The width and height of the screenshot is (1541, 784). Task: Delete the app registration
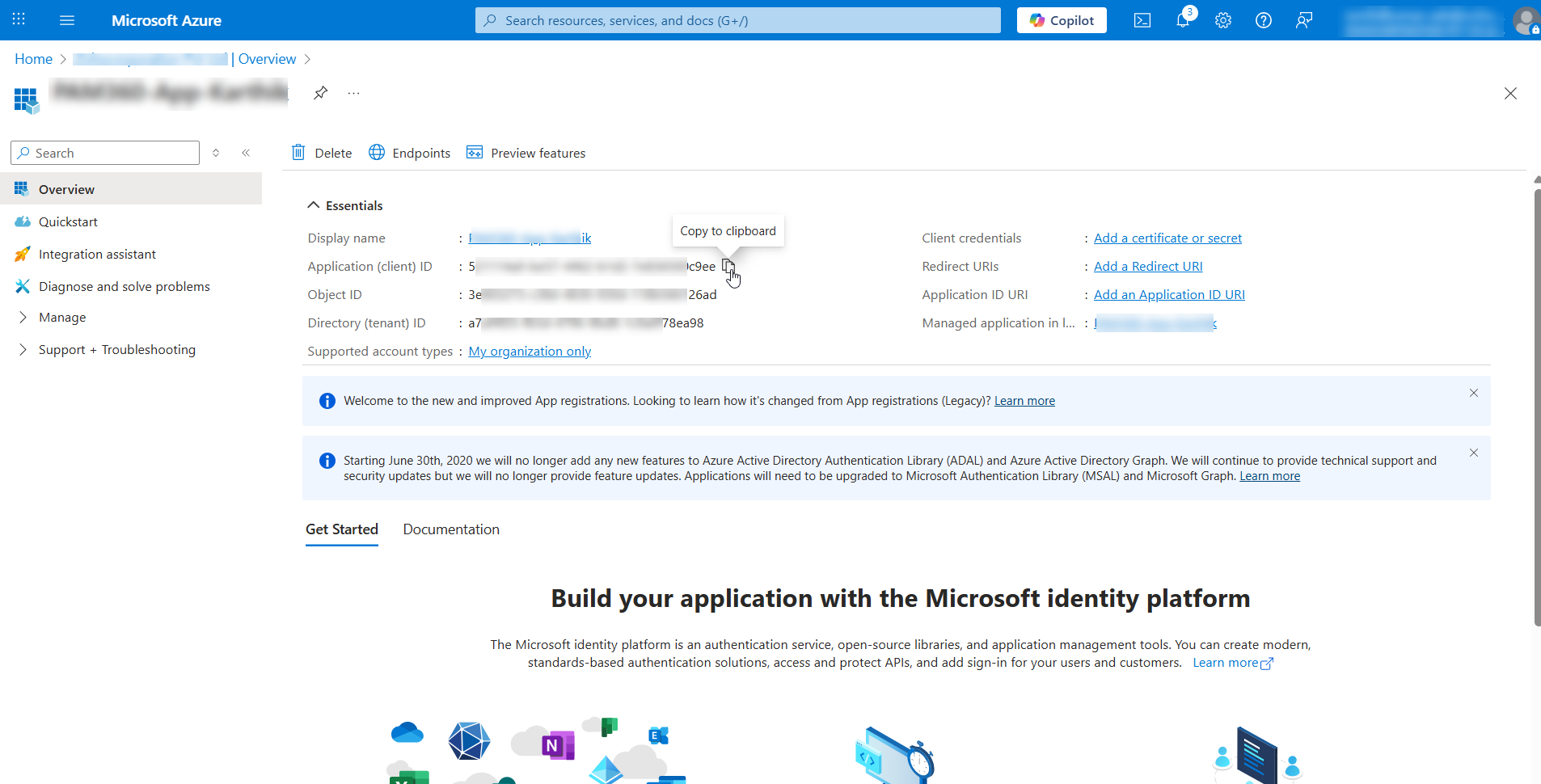(321, 153)
